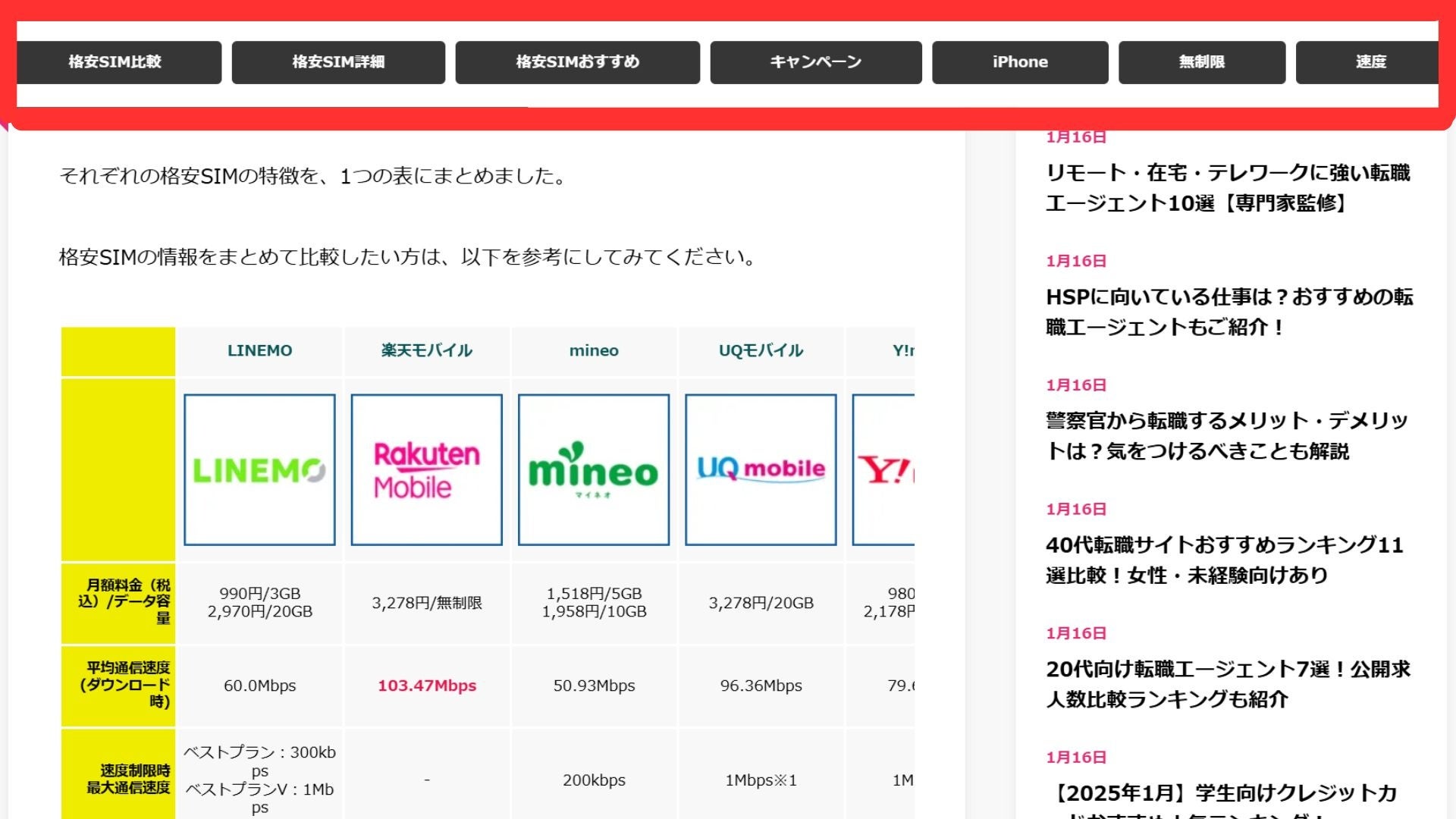Screen dimensions: 1456x819
Task: Open the リモート・在宅・テレワーク転職エージェント article
Action: (x=1227, y=187)
